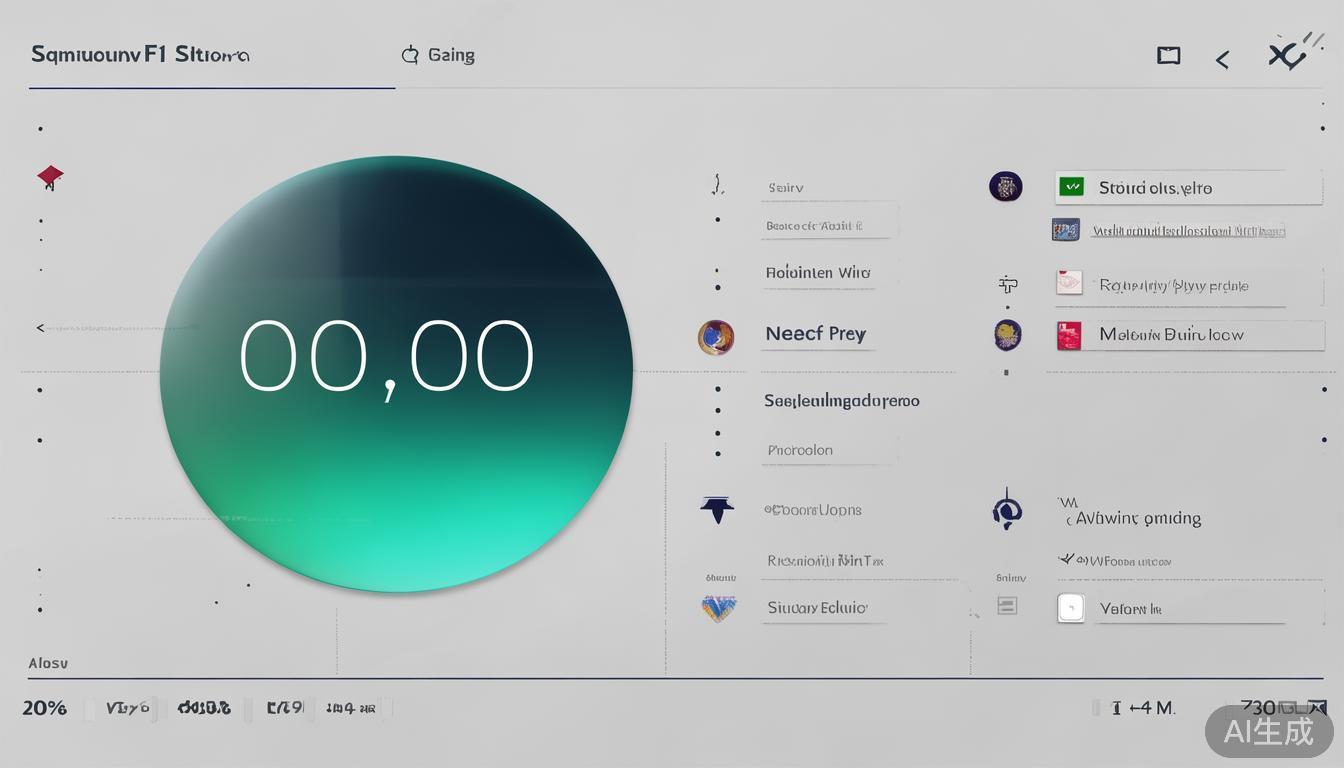
Task: Click the round globe icon beside Neecf Prey
Action: 715,337
